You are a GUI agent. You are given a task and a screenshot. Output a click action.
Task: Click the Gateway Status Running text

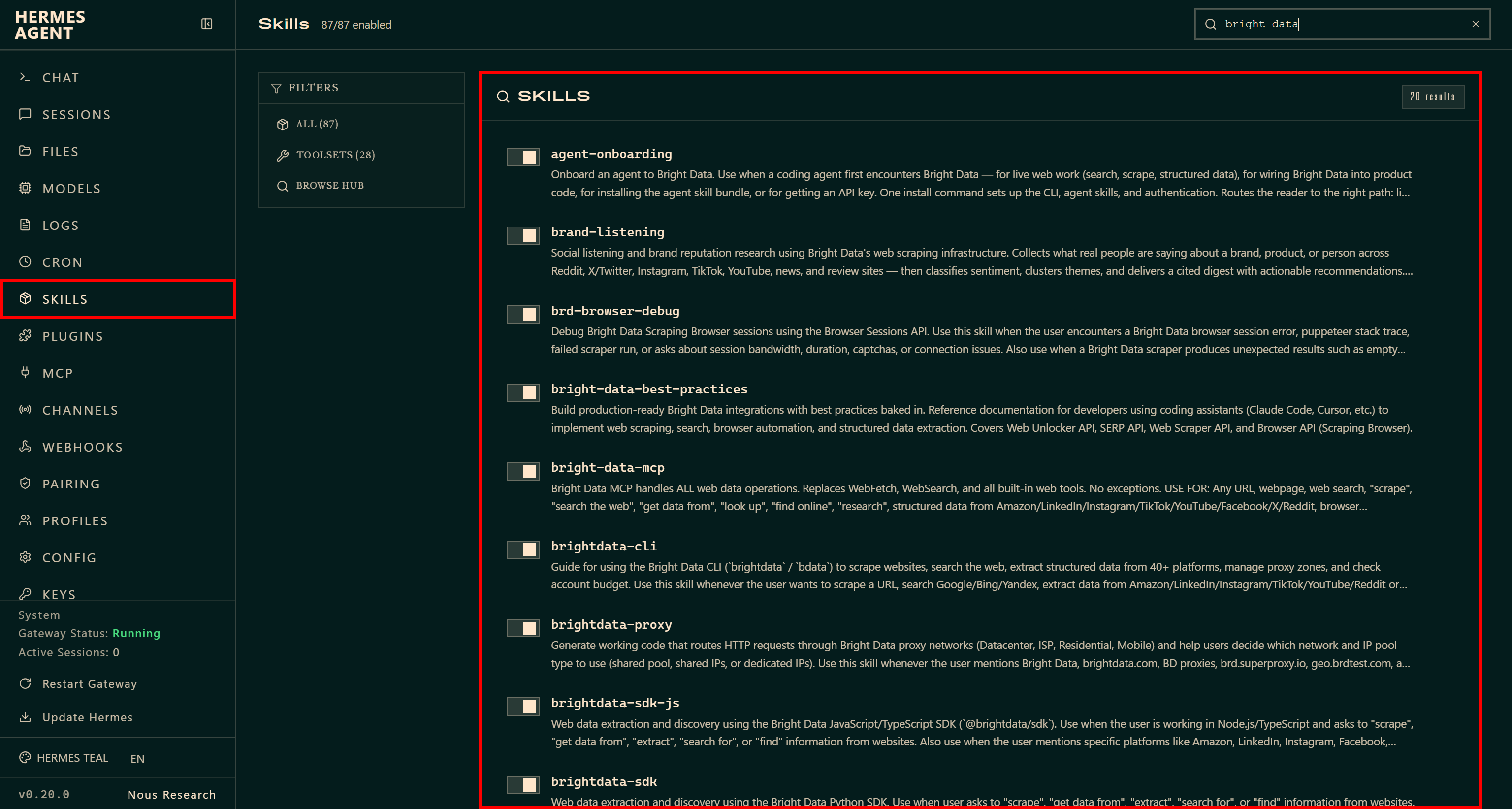pos(89,633)
